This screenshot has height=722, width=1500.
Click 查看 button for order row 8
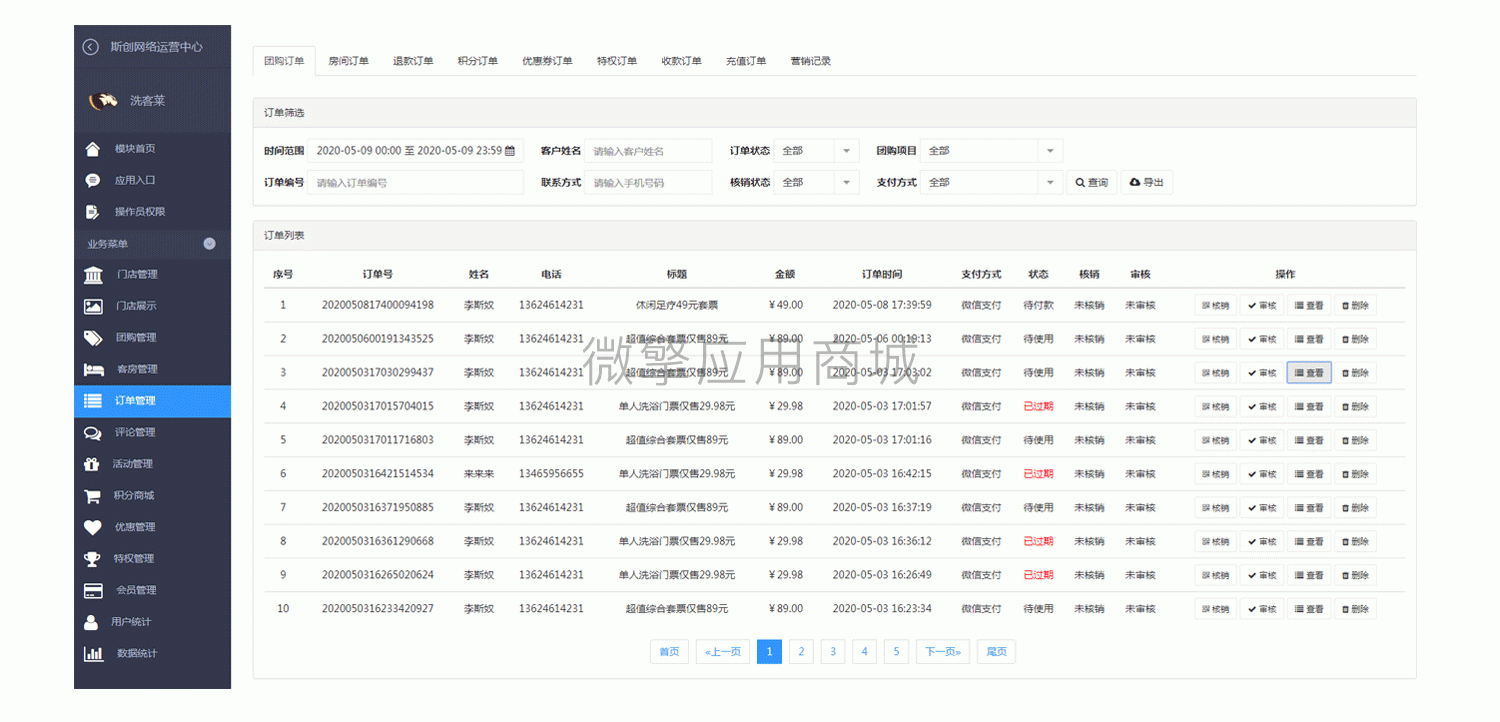(1309, 542)
